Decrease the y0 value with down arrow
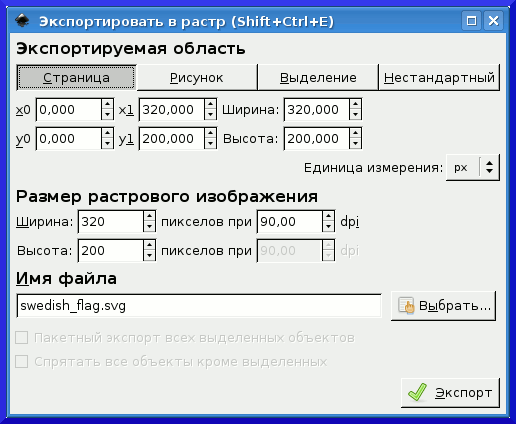The height and width of the screenshot is (424, 516). (x=107, y=144)
